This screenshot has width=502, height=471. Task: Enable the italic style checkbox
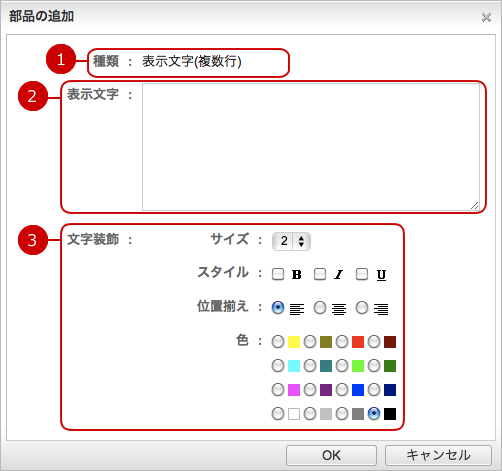tap(320, 274)
